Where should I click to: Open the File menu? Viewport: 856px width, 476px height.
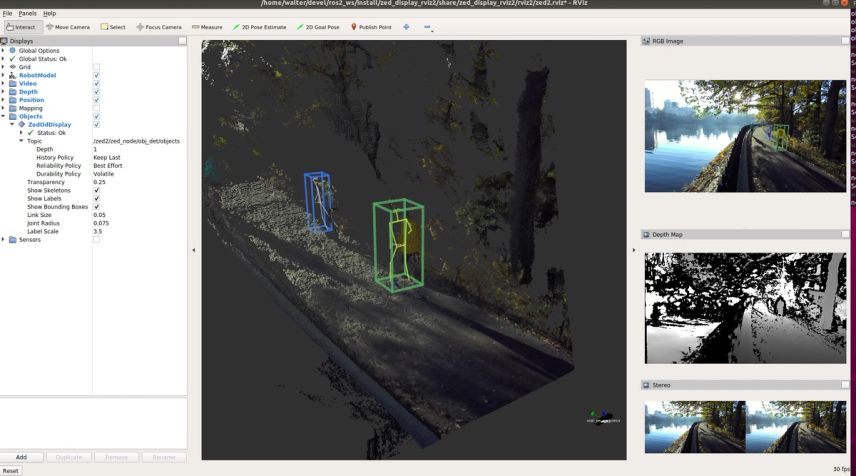tap(7, 13)
